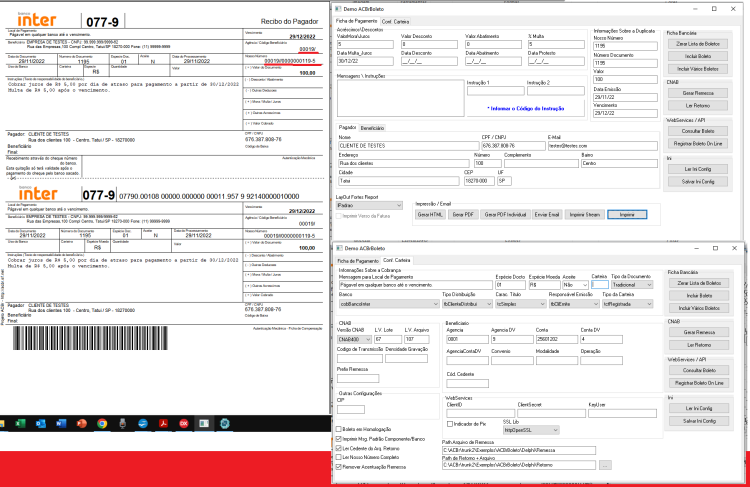Click the browse button beside Path de Retorno
The height and width of the screenshot is (487, 750).
(x=605, y=465)
